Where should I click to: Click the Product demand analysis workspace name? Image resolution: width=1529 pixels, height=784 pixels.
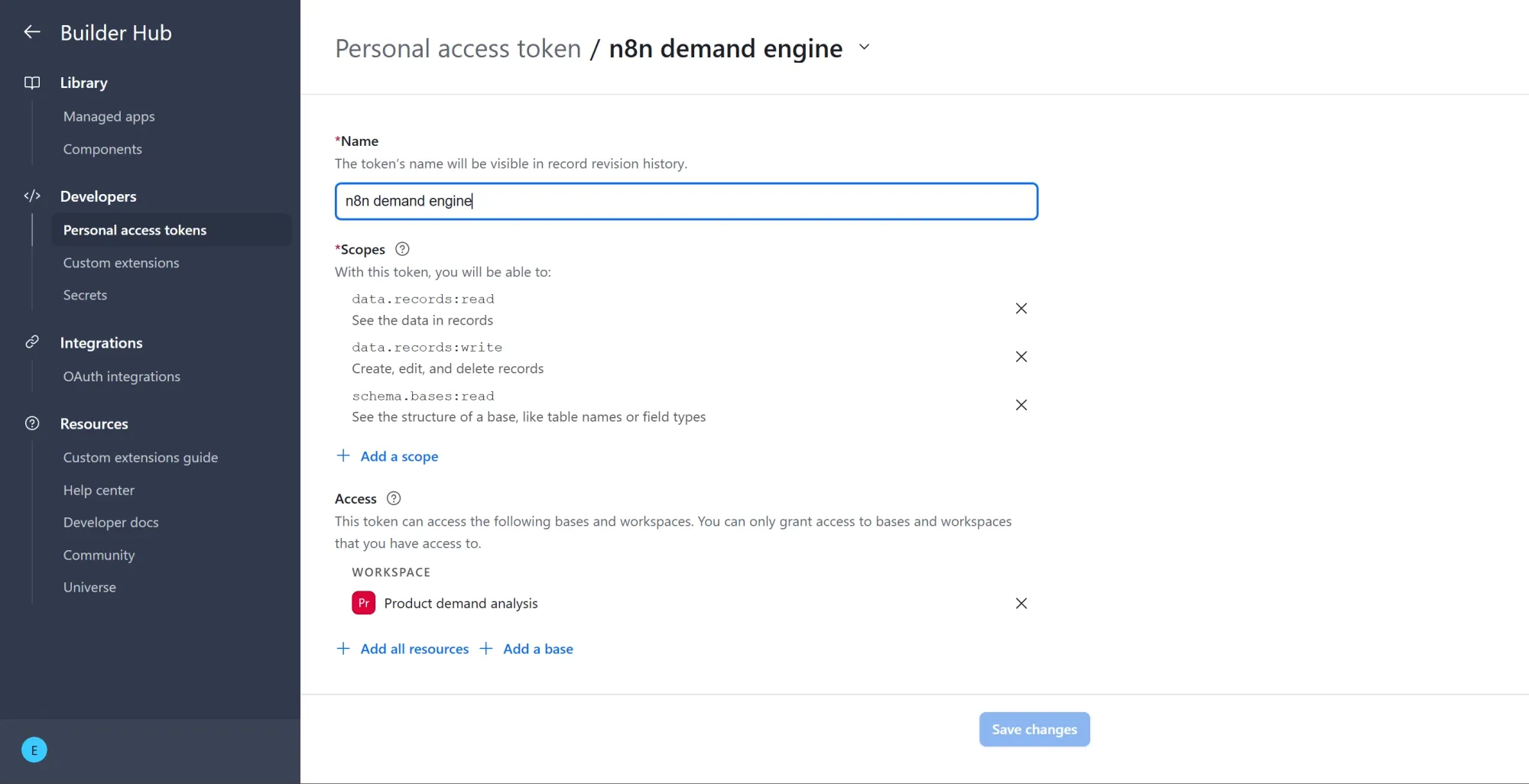(461, 604)
